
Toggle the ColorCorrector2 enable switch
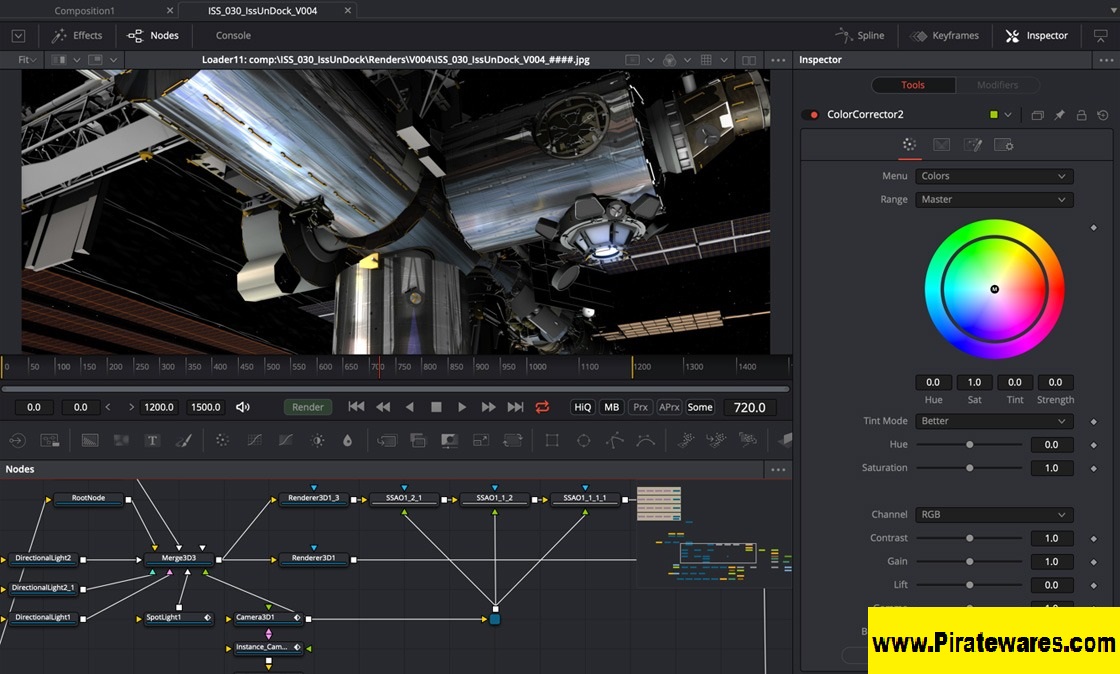pos(810,115)
